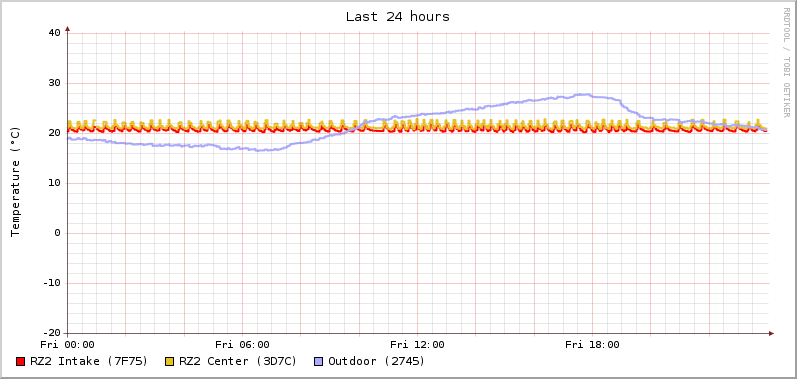This screenshot has width=797, height=379.
Task: Click the Fri 06:00 time axis label
Action: tap(242, 345)
